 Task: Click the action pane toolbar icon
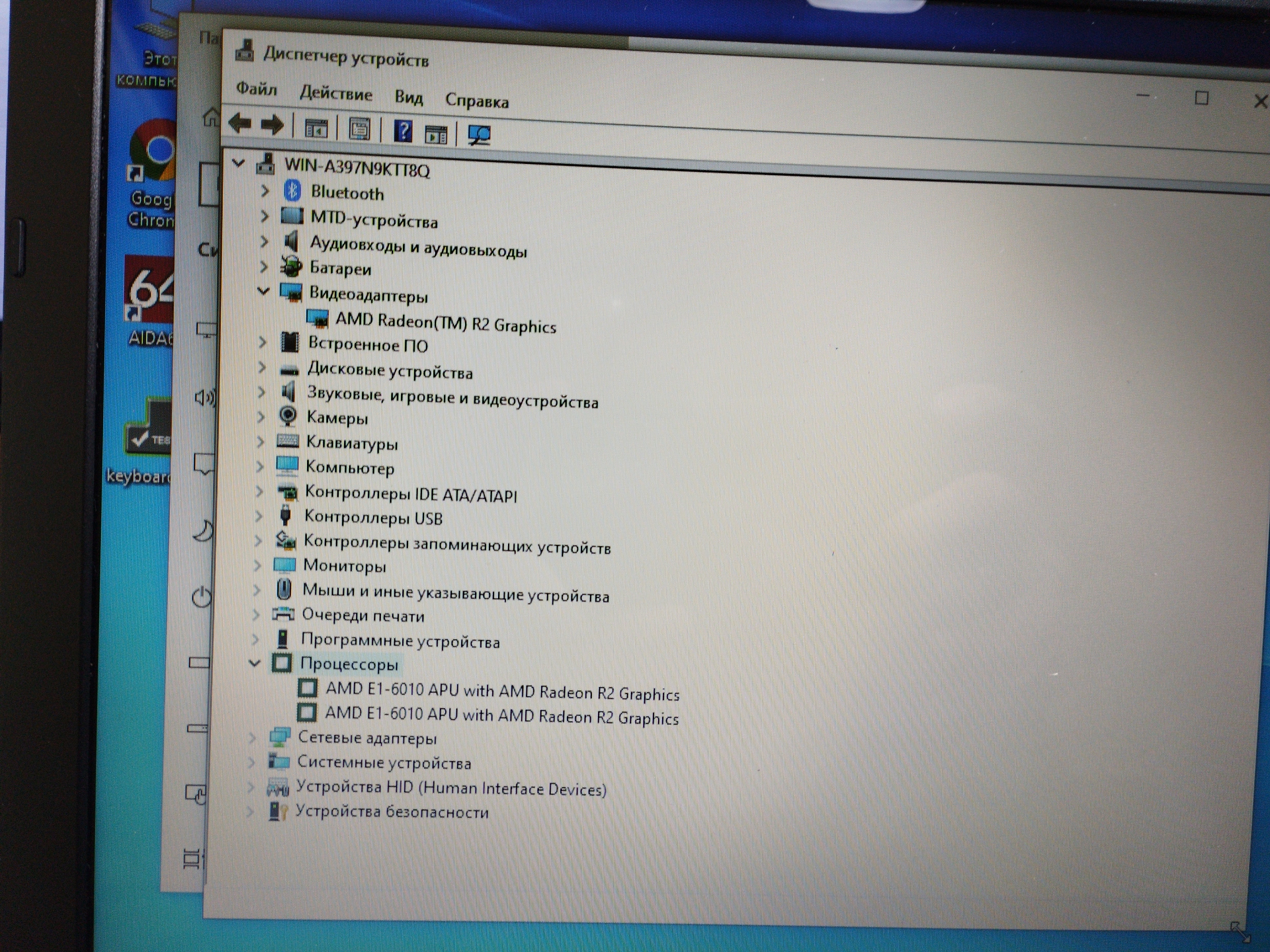[436, 134]
